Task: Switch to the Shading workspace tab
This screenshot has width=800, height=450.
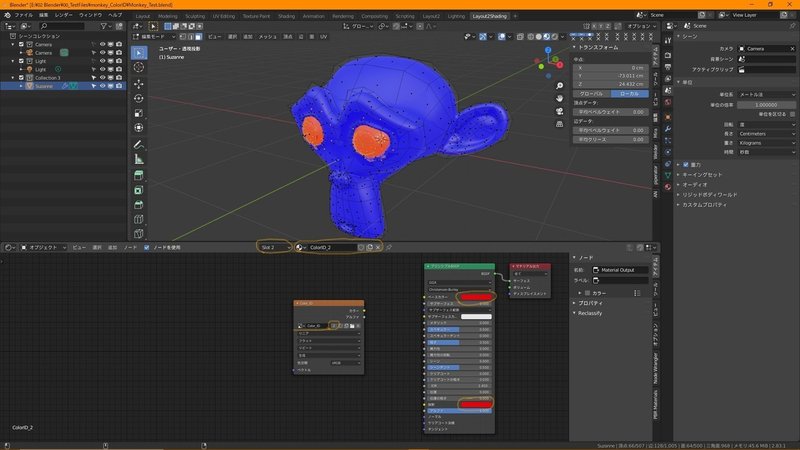Action: tap(286, 16)
